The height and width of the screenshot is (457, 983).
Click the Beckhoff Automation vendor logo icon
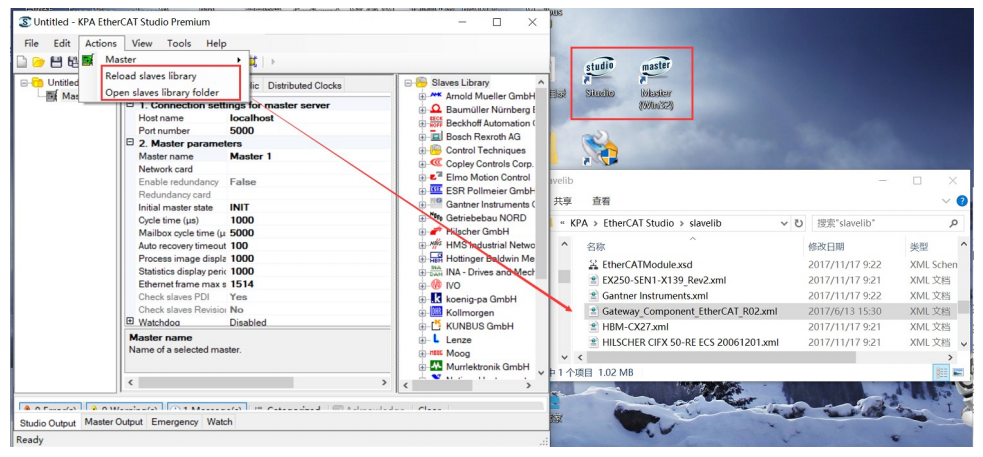[436, 123]
